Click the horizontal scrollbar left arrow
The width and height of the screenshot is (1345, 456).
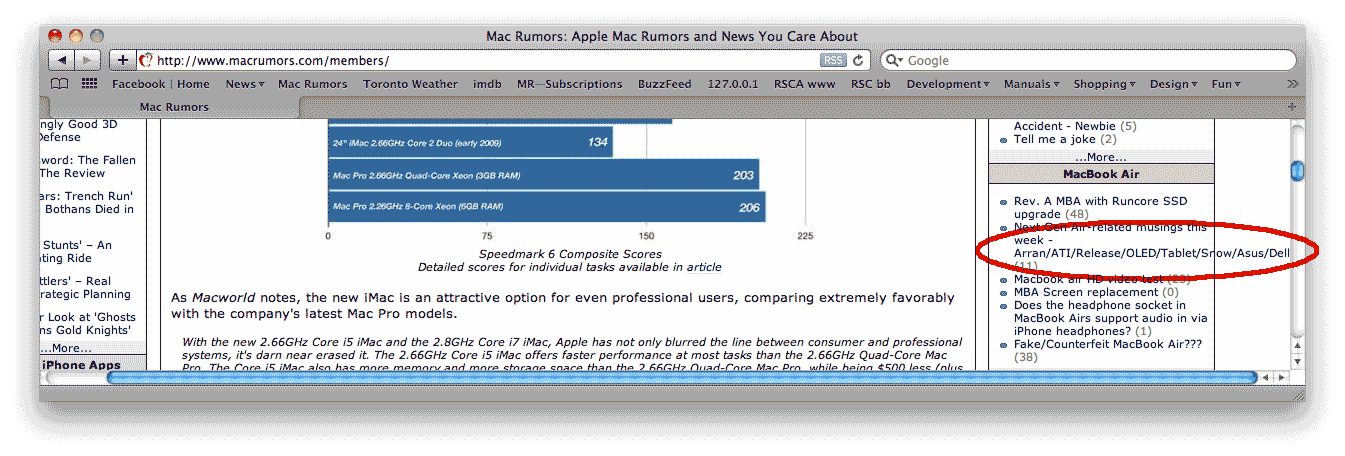tap(1266, 378)
